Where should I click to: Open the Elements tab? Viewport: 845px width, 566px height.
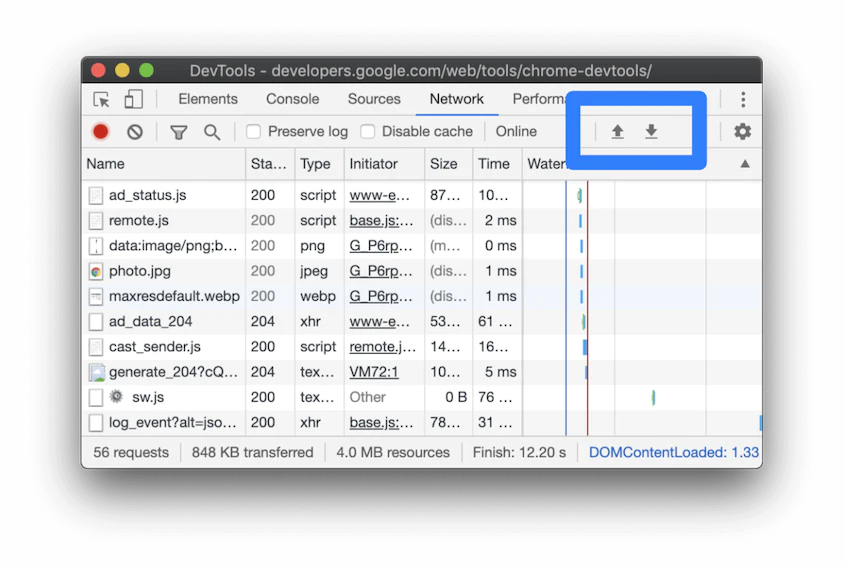pos(208,99)
